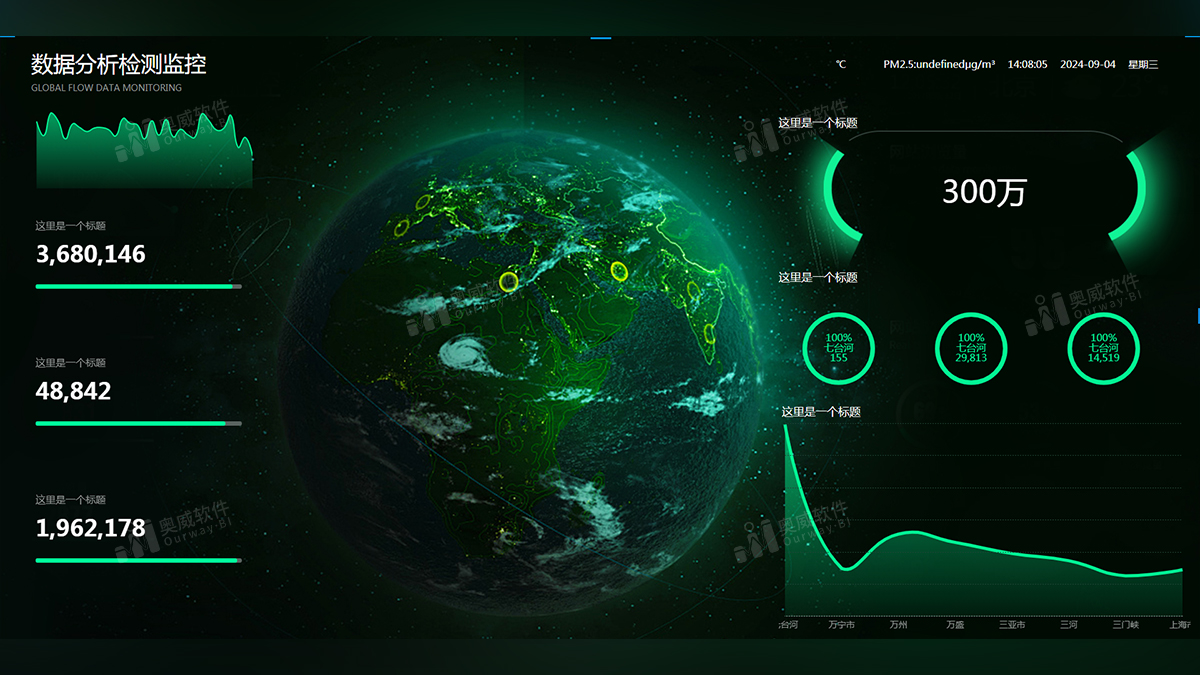Select the ring gauge showing 29,813
1200x675 pixels.
tap(971, 348)
